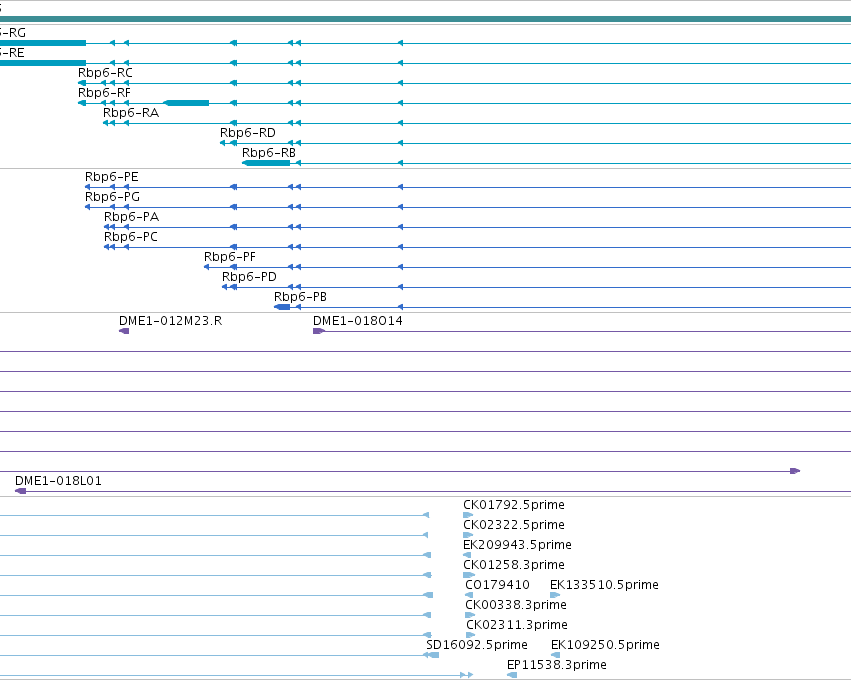
Task: Select the EK133510.5prime EST label
Action: [x=604, y=585]
